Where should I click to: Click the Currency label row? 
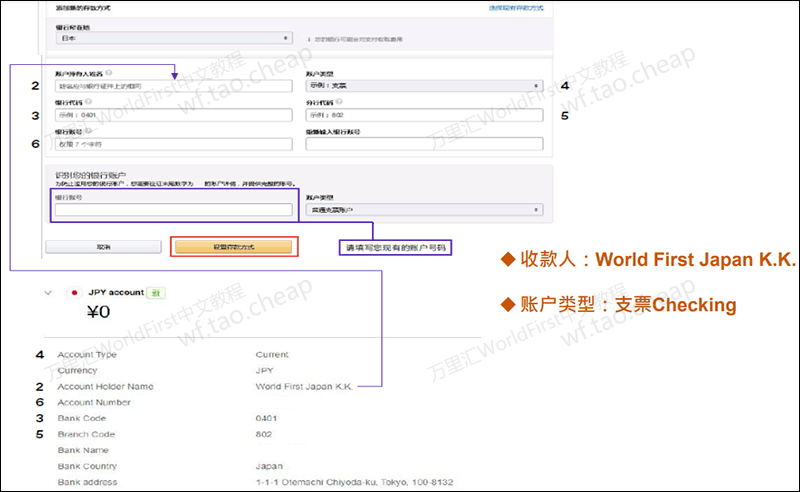(77, 371)
